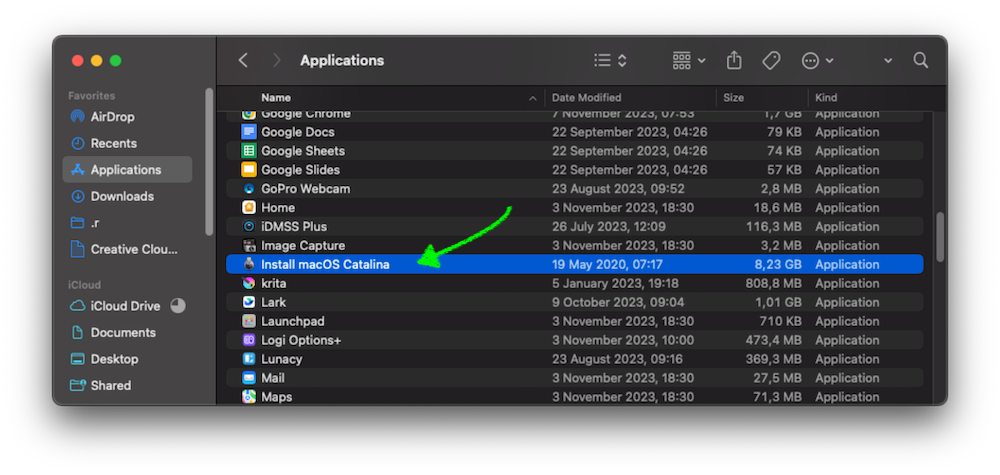Image resolution: width=1000 pixels, height=475 pixels.
Task: Click the Google Sheets app icon
Action: click(x=249, y=151)
